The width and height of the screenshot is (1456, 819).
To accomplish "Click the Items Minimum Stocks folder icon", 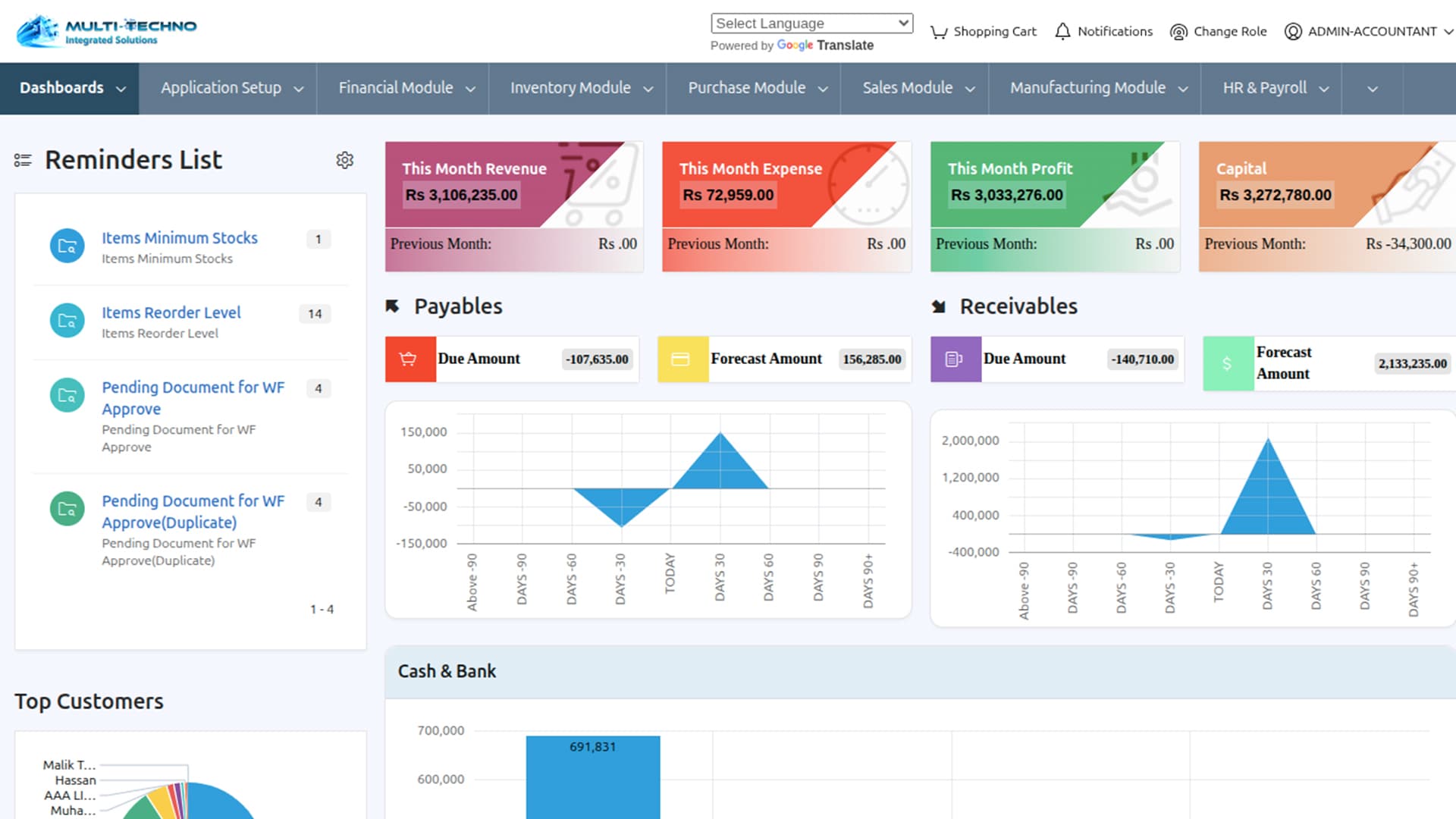I will (67, 246).
